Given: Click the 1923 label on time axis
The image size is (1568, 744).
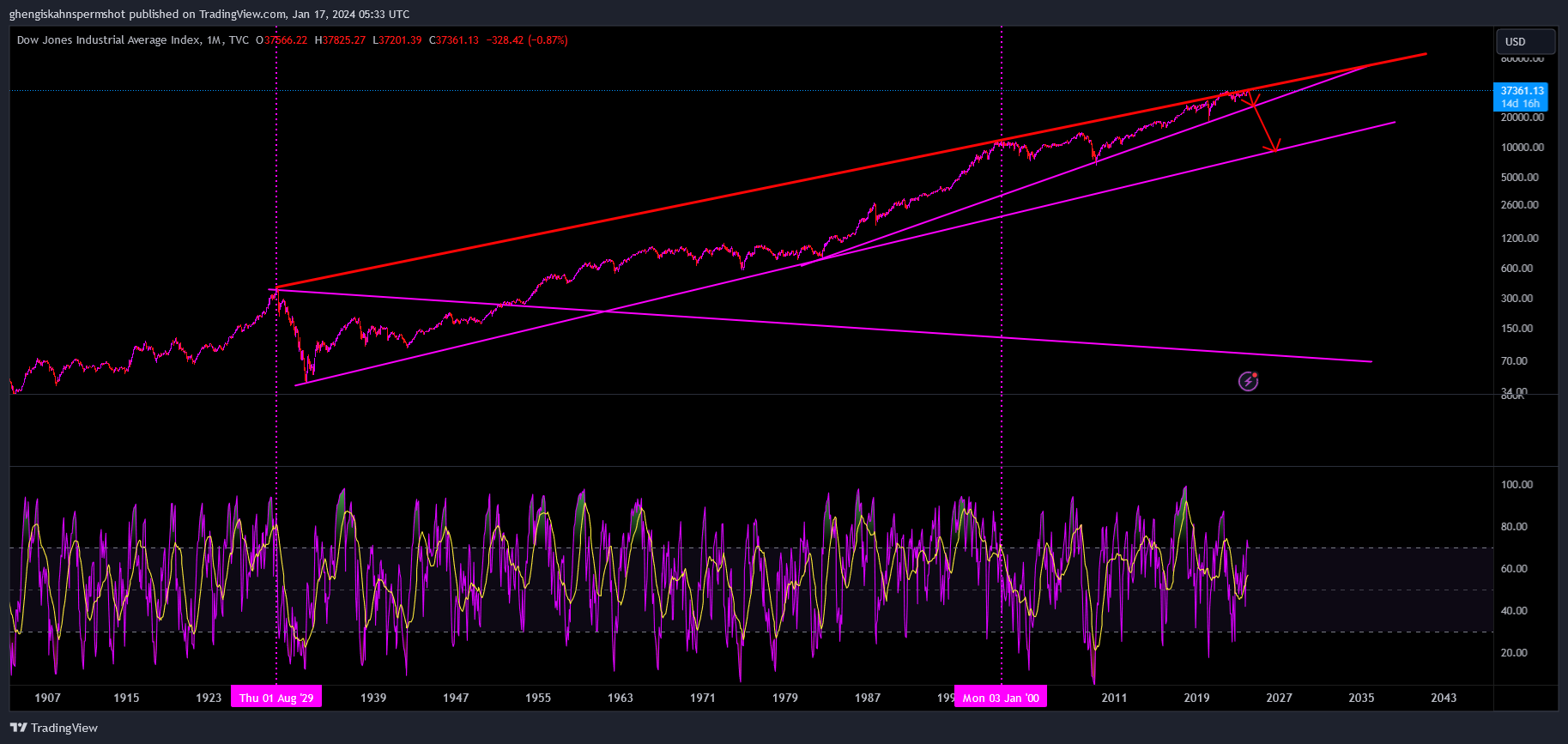Looking at the screenshot, I should (209, 698).
